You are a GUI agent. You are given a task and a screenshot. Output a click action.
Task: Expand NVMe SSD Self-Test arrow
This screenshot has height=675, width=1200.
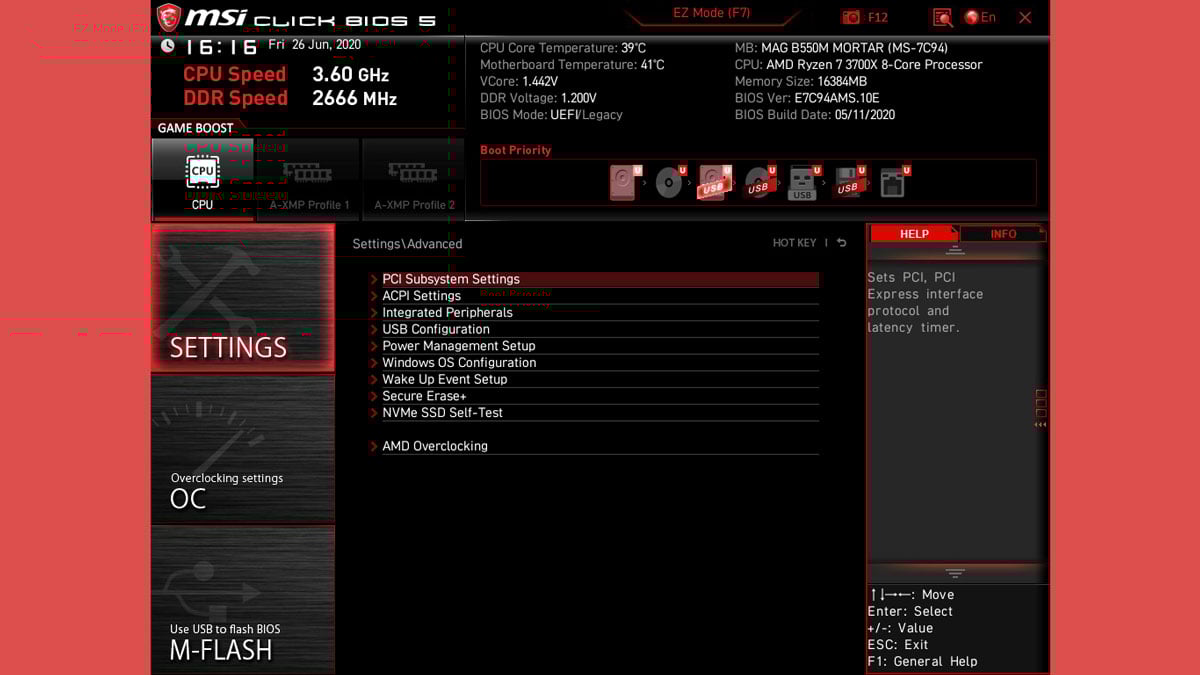374,413
